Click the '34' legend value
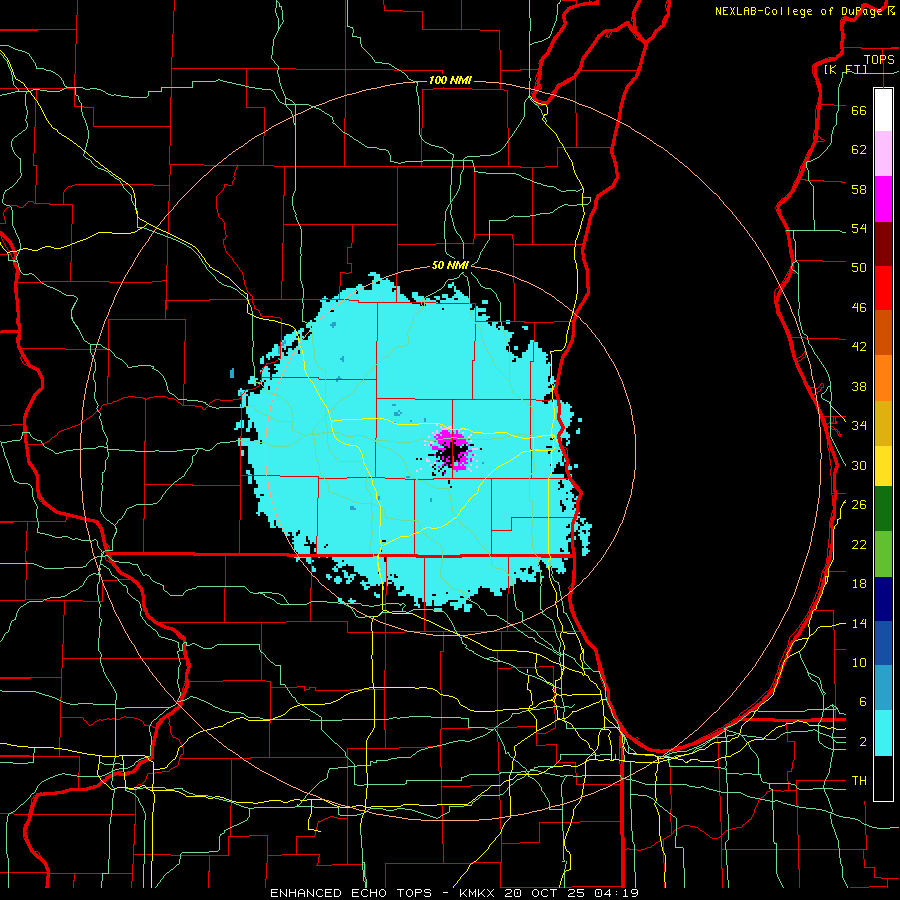 [859, 426]
